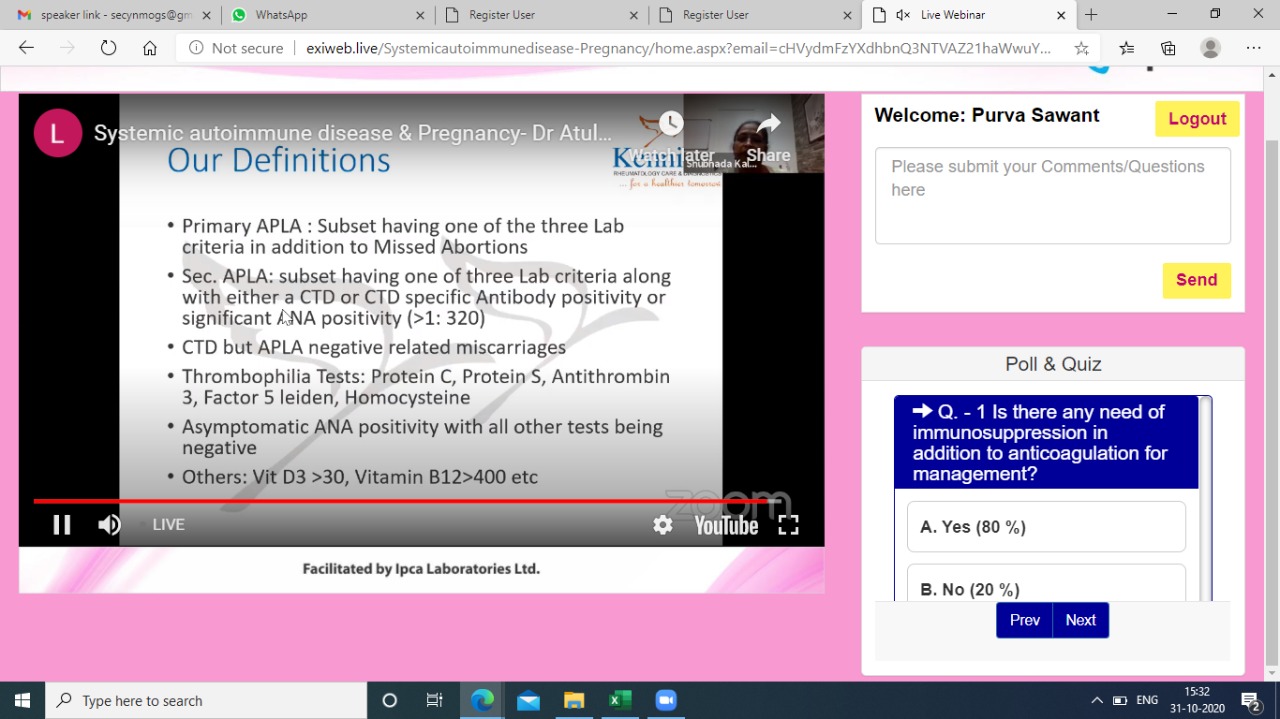The image size is (1280, 719).
Task: Select poll answer A. Yes
Action: pyautogui.click(x=1045, y=527)
